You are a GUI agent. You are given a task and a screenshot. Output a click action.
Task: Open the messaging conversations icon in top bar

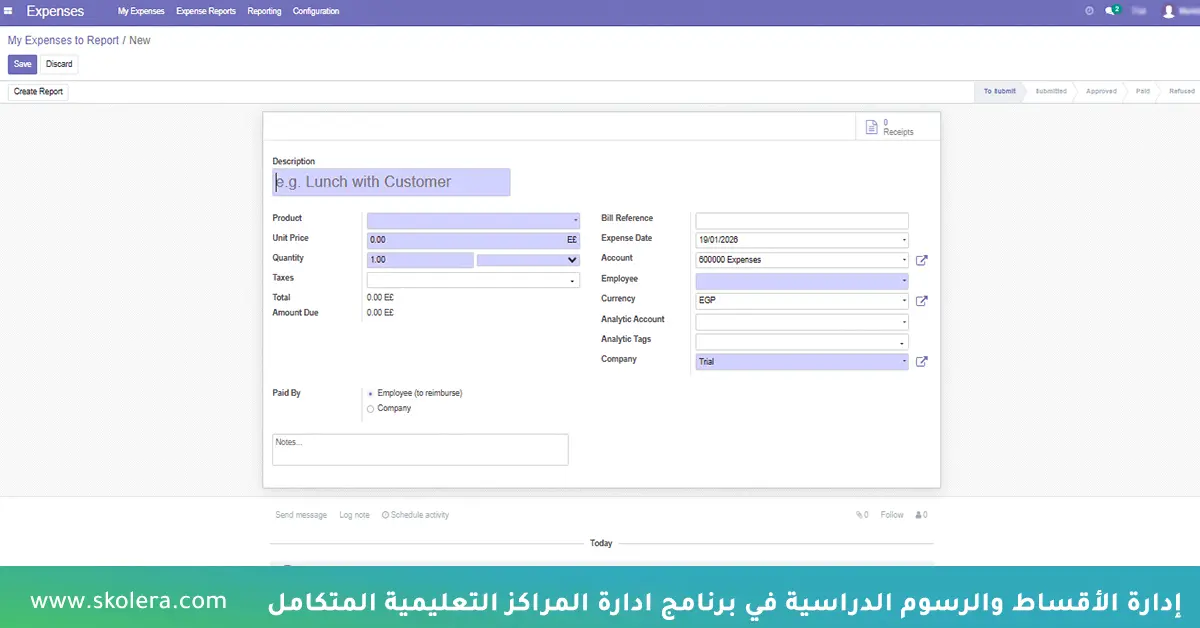pos(1112,11)
